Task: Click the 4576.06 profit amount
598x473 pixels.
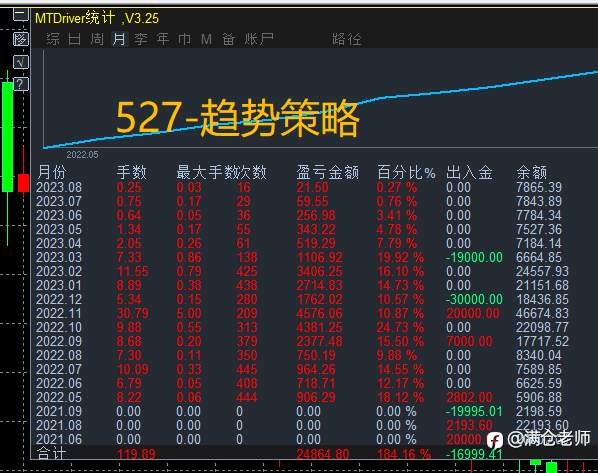Action: [x=320, y=314]
